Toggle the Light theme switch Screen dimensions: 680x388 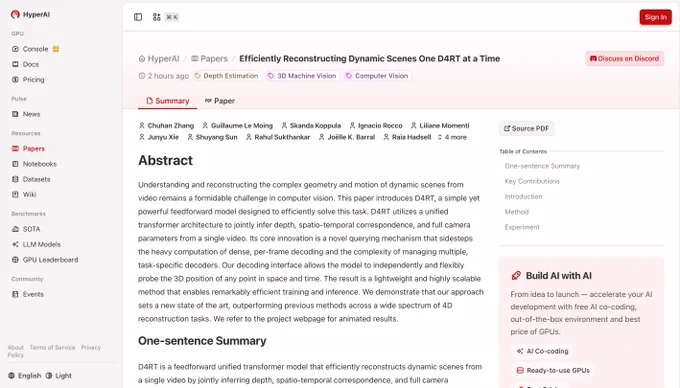pyautogui.click(x=59, y=375)
